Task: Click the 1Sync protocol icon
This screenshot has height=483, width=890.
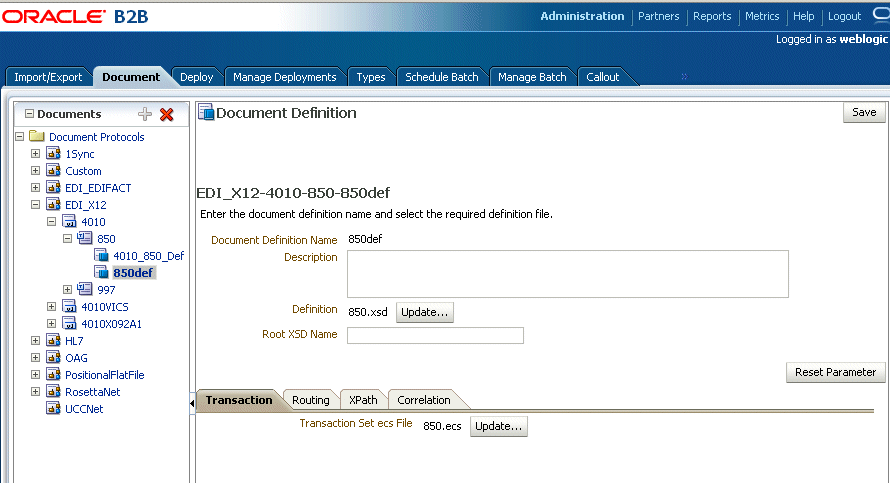Action: click(53, 153)
